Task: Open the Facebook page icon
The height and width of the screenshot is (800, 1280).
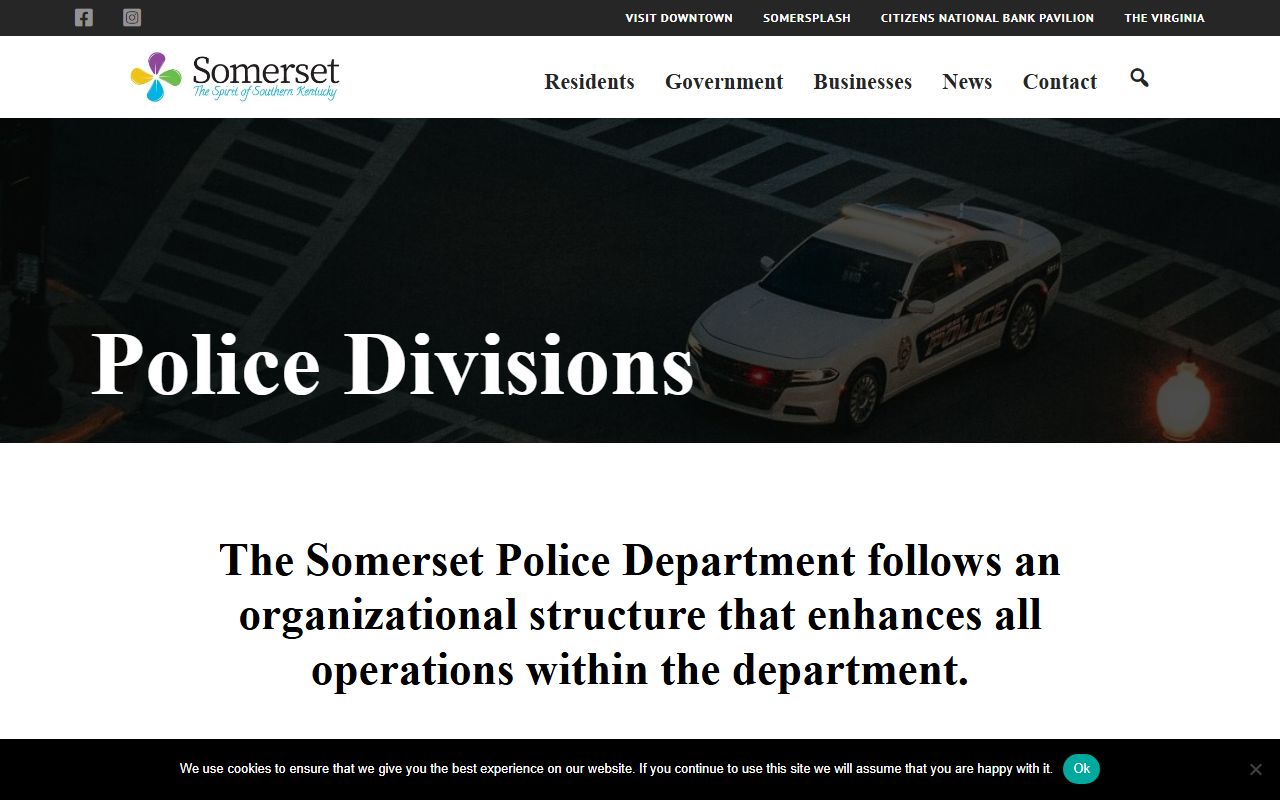Action: click(84, 17)
